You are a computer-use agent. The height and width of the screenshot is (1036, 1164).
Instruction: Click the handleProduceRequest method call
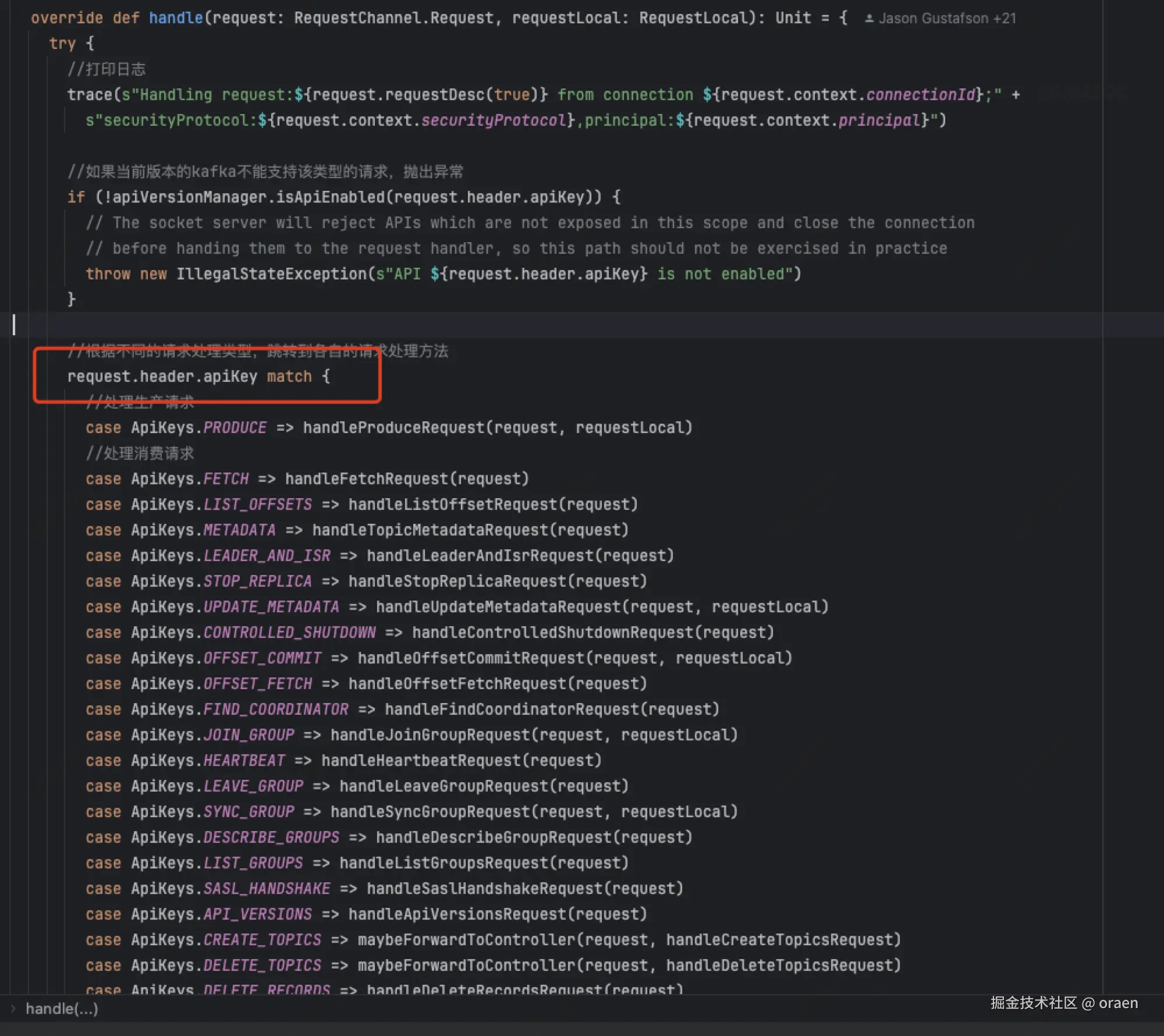(x=393, y=428)
